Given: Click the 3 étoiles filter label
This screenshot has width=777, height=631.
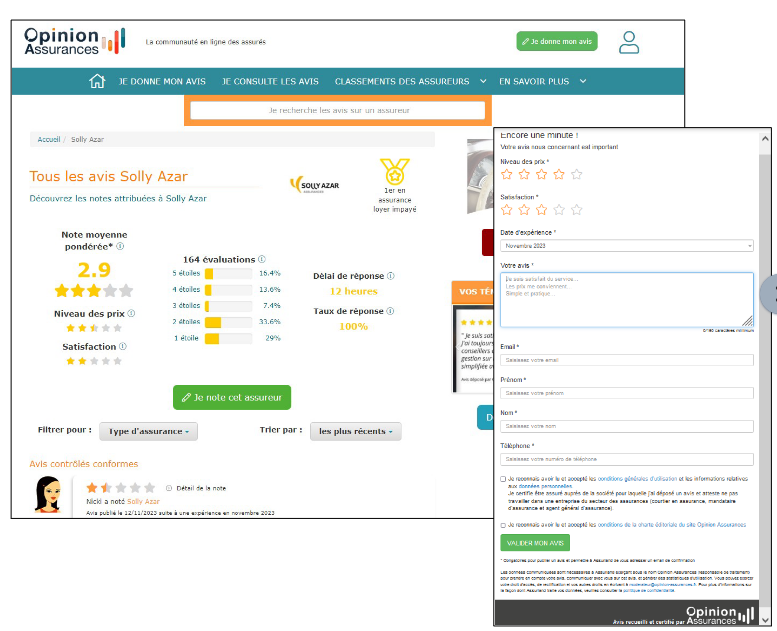Looking at the screenshot, I should [186, 305].
